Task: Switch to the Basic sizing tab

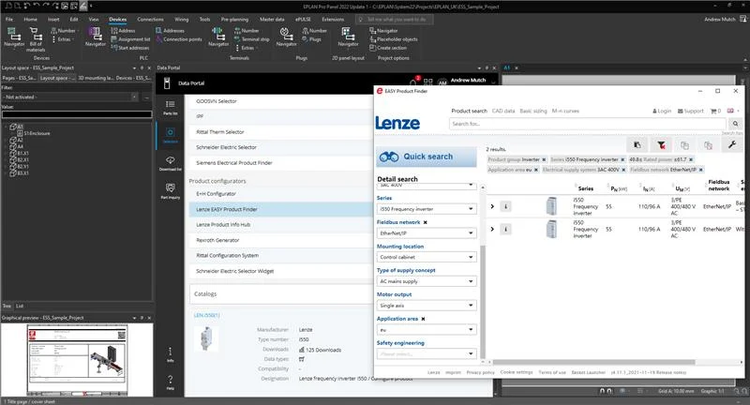Action: coord(533,111)
